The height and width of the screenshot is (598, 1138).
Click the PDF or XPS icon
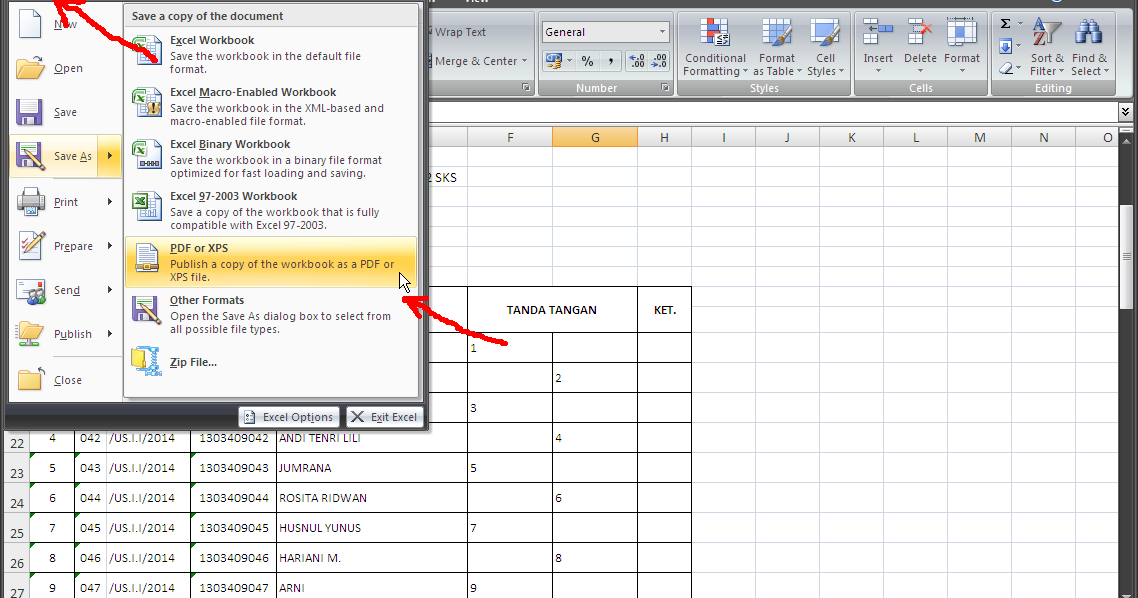click(147, 258)
